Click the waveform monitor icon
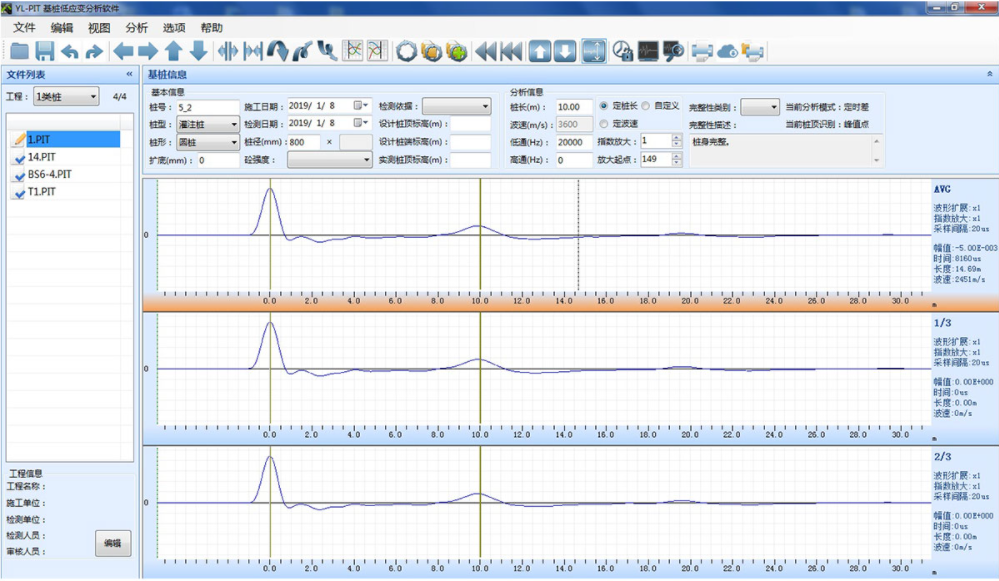The height and width of the screenshot is (581, 999). click(648, 51)
